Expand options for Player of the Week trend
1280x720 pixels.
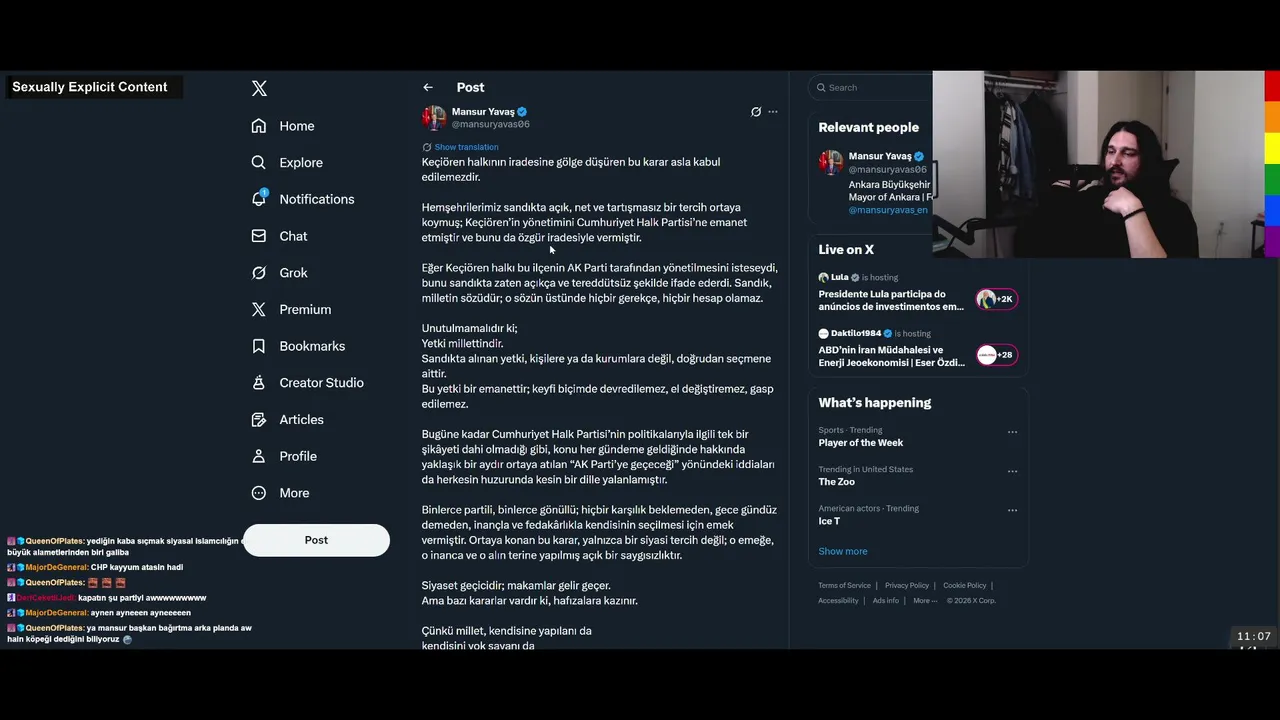click(1012, 432)
